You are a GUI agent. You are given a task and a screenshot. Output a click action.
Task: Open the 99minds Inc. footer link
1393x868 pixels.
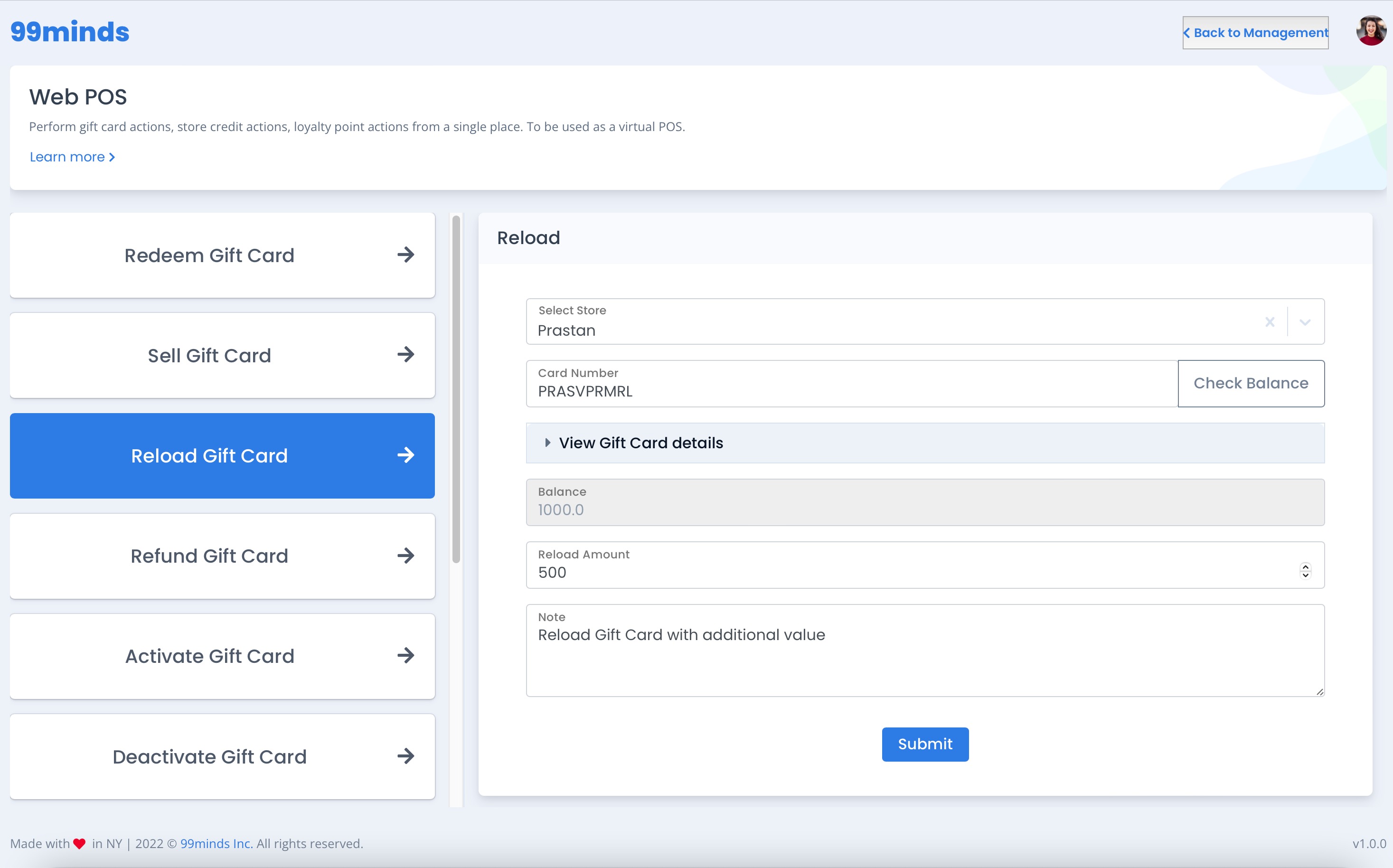point(216,843)
